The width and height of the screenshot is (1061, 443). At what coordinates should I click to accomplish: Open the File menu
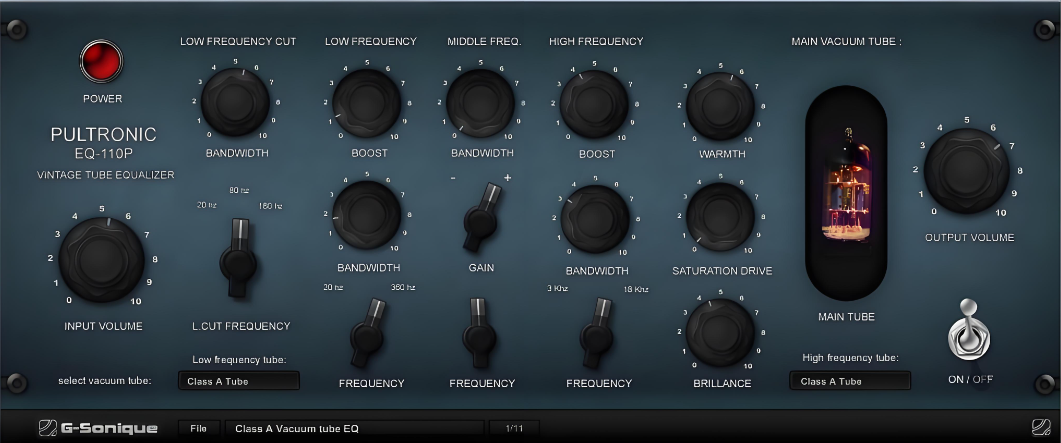[199, 428]
